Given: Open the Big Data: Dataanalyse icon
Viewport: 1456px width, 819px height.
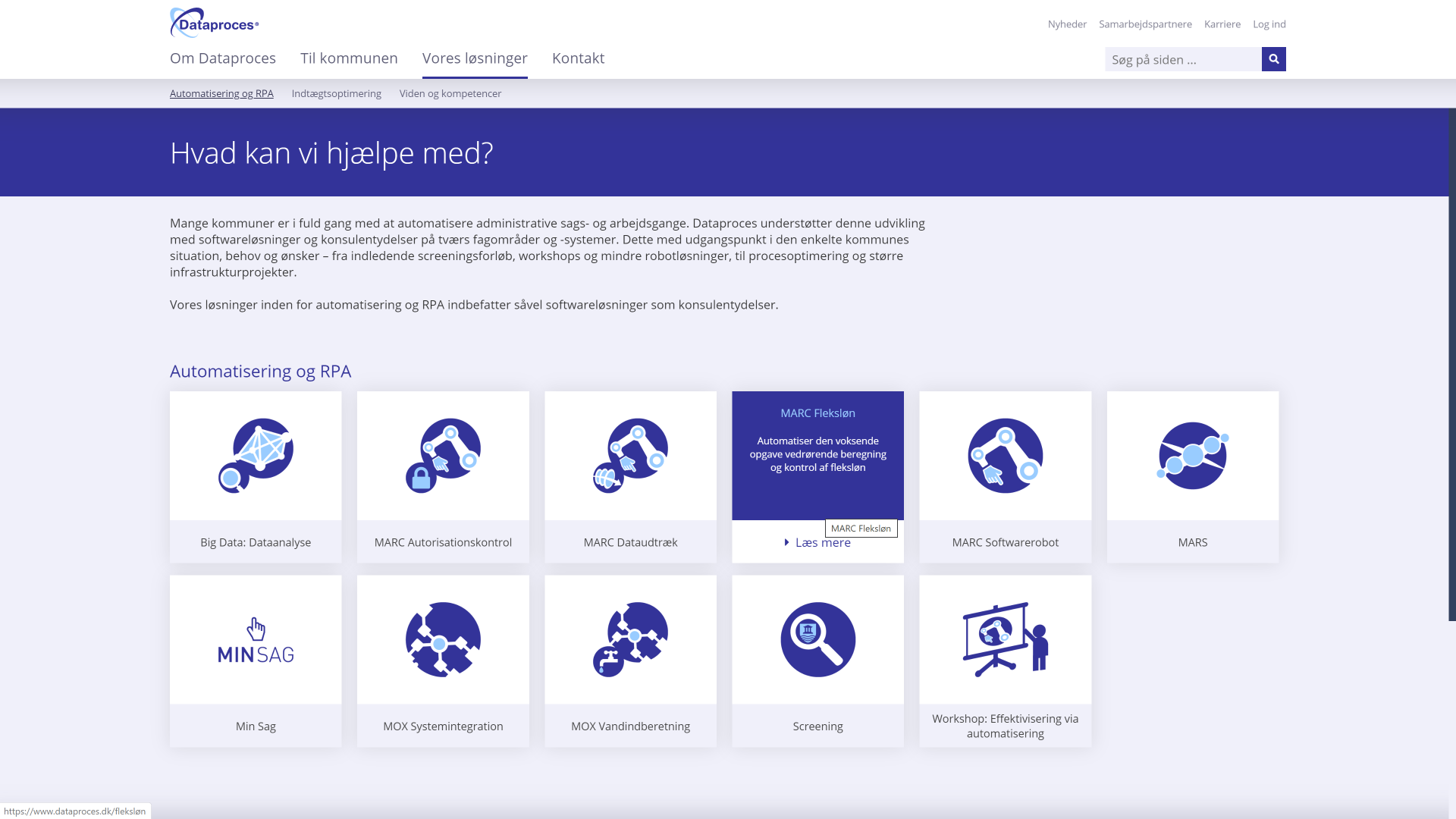Looking at the screenshot, I should 256,456.
